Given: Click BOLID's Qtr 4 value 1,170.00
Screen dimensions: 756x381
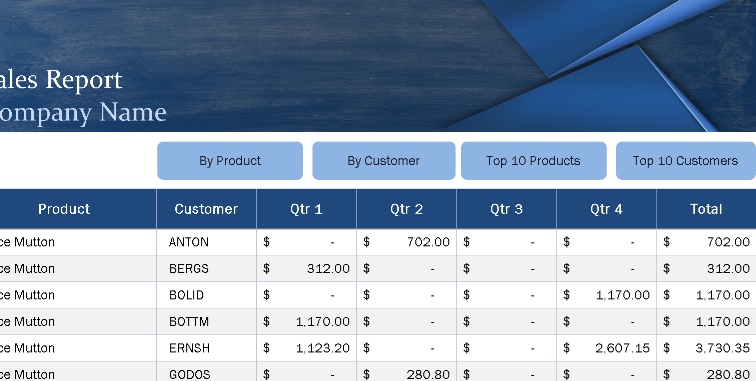Looking at the screenshot, I should tap(606, 295).
